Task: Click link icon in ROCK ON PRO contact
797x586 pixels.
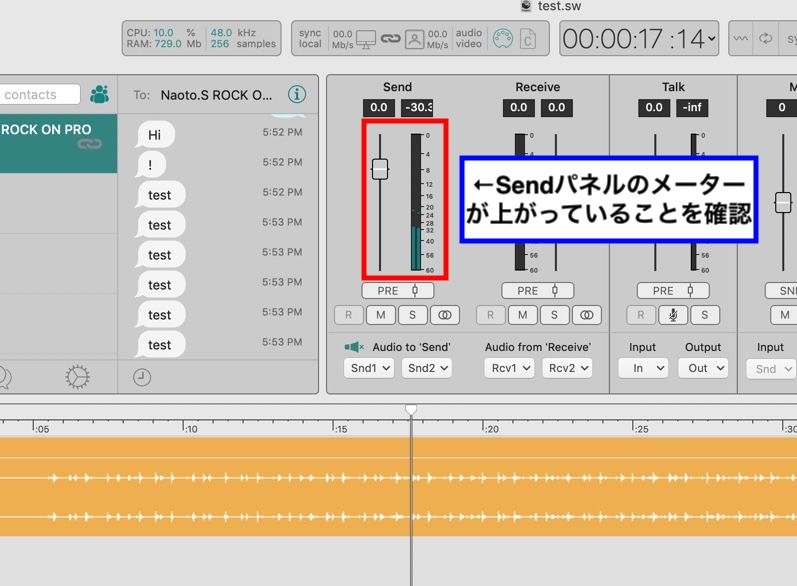Action: tap(89, 144)
